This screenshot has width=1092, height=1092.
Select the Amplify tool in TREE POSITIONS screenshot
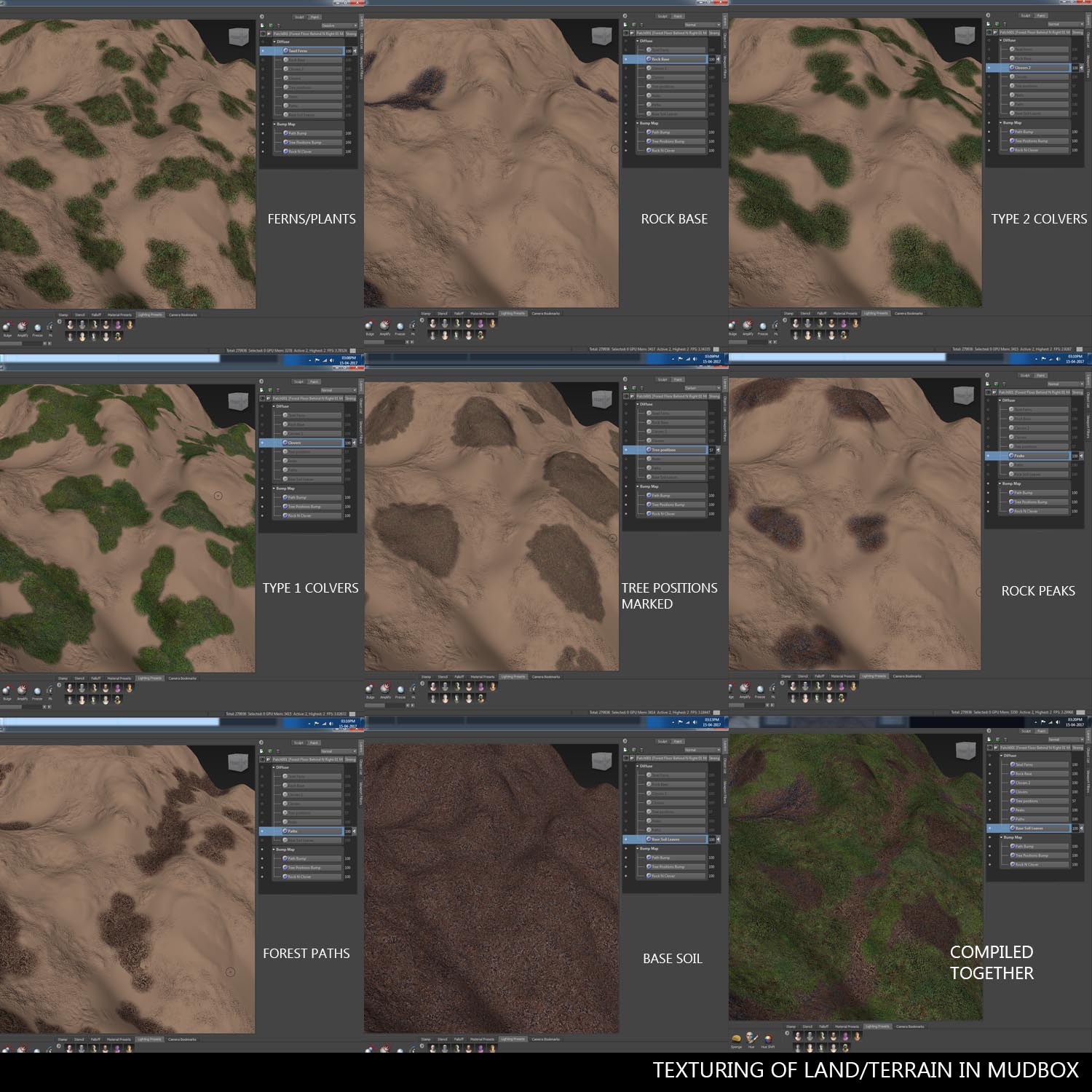[x=385, y=689]
